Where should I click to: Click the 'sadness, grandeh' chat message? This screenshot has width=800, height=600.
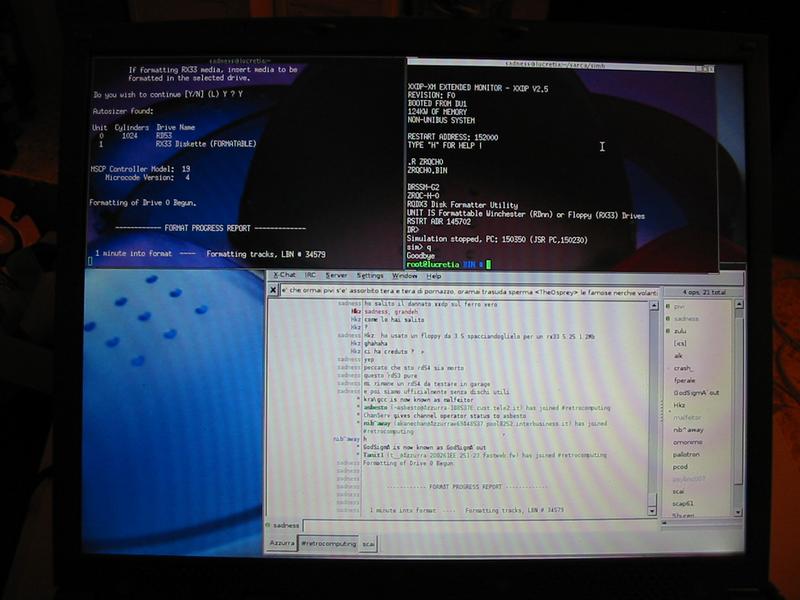click(x=391, y=312)
